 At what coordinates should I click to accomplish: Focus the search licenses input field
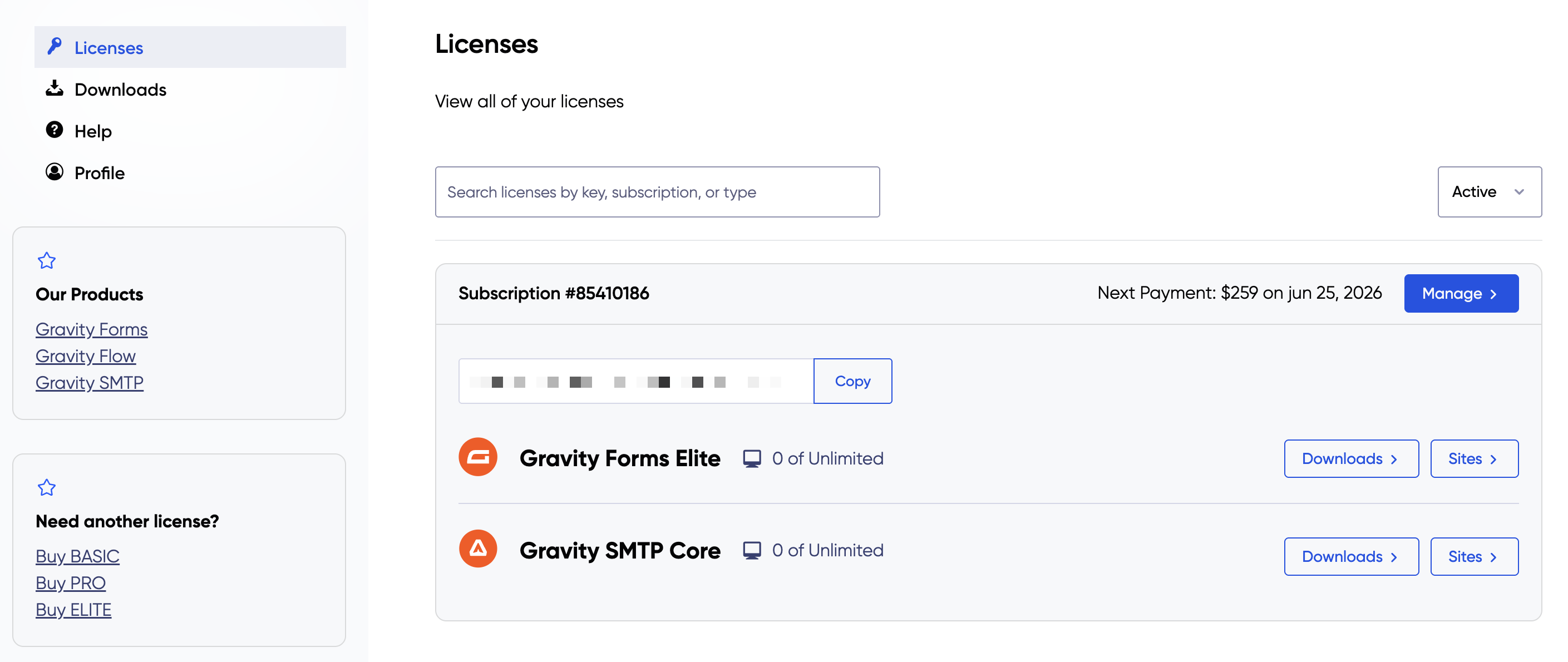coord(657,192)
